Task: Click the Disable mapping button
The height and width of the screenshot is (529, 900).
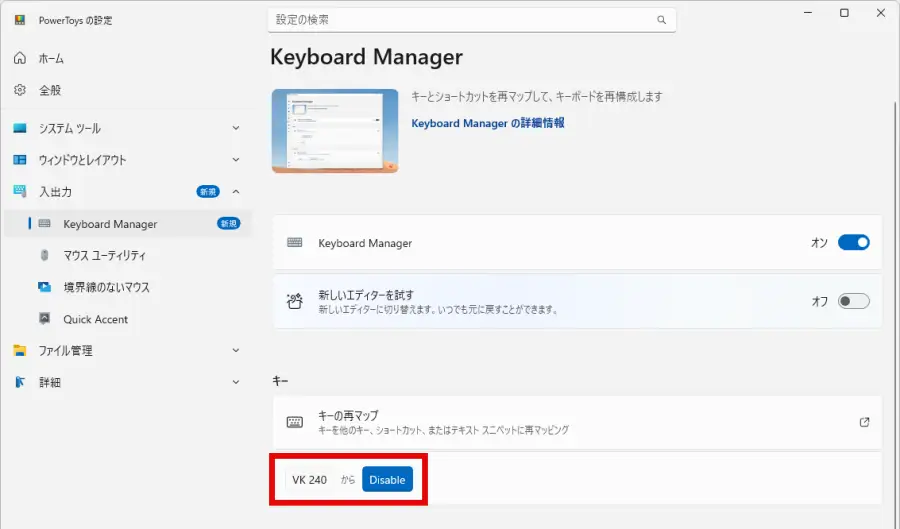Action: tap(387, 480)
